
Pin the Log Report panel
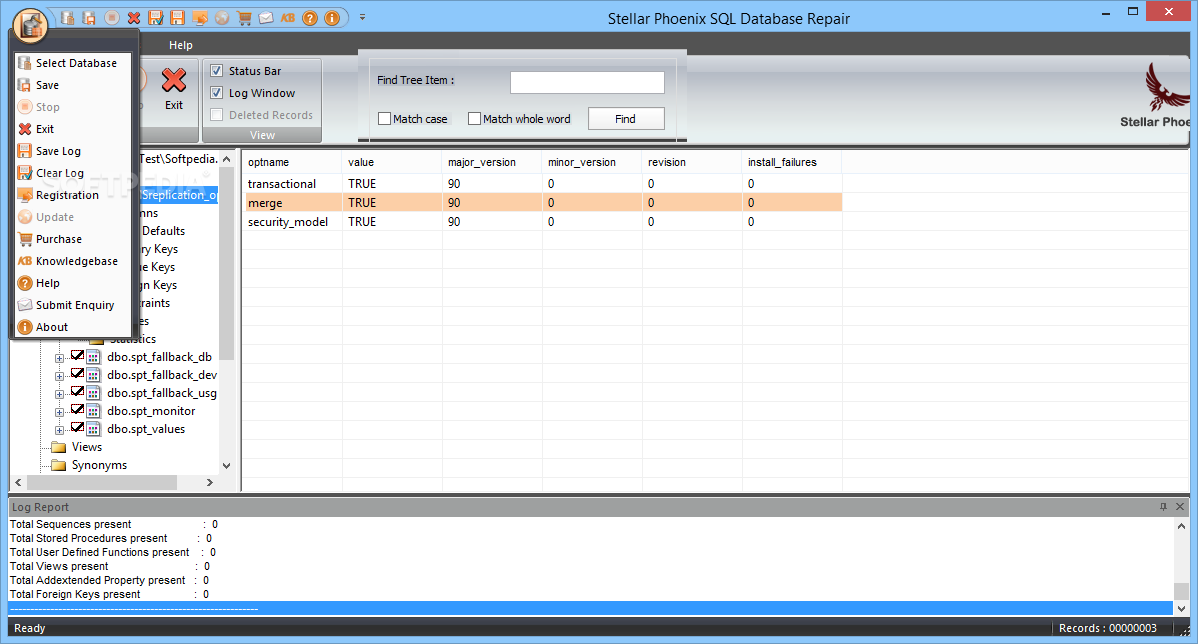[x=1164, y=506]
